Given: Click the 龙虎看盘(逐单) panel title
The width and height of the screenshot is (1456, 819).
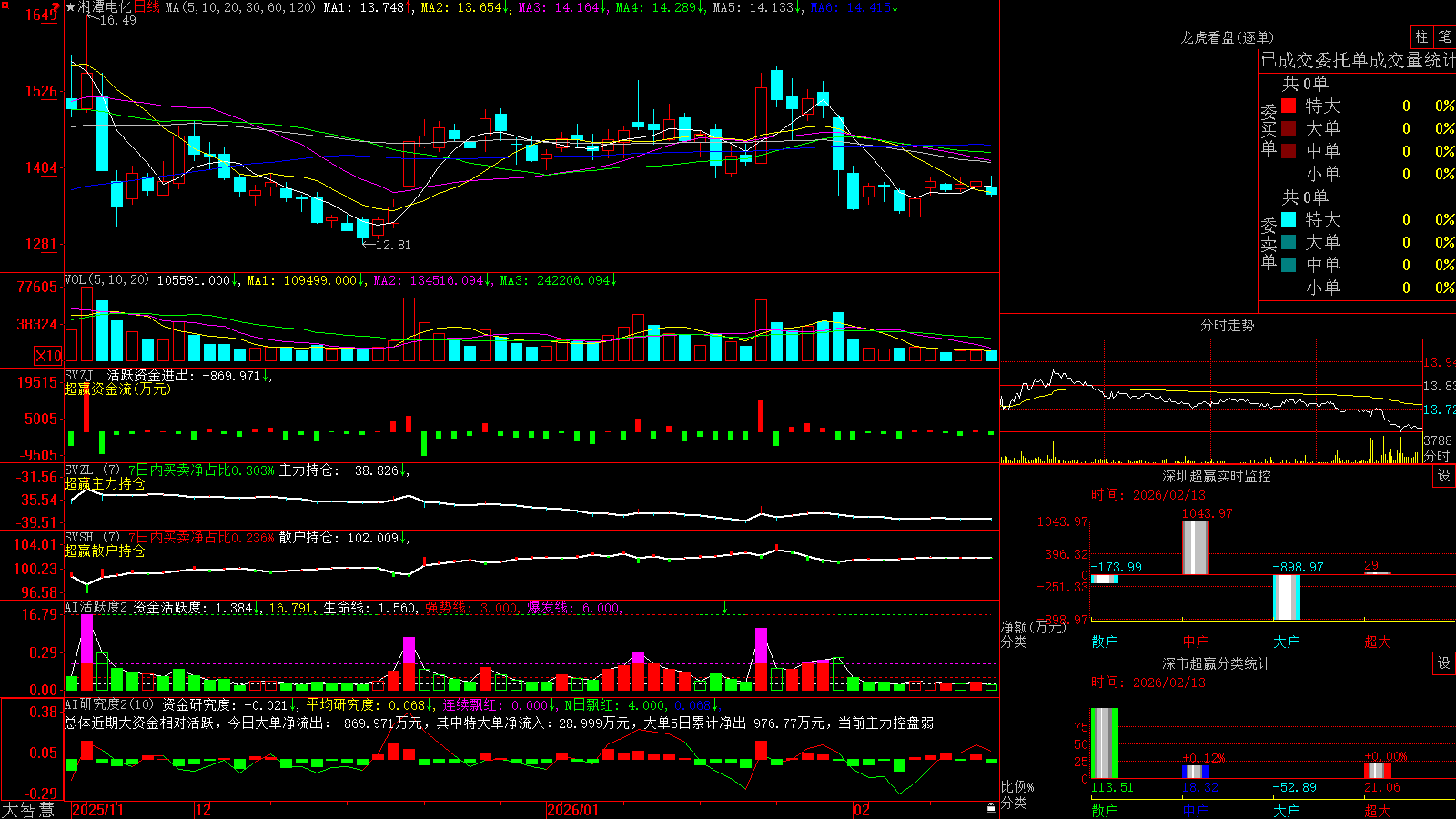Looking at the screenshot, I should (1228, 37).
